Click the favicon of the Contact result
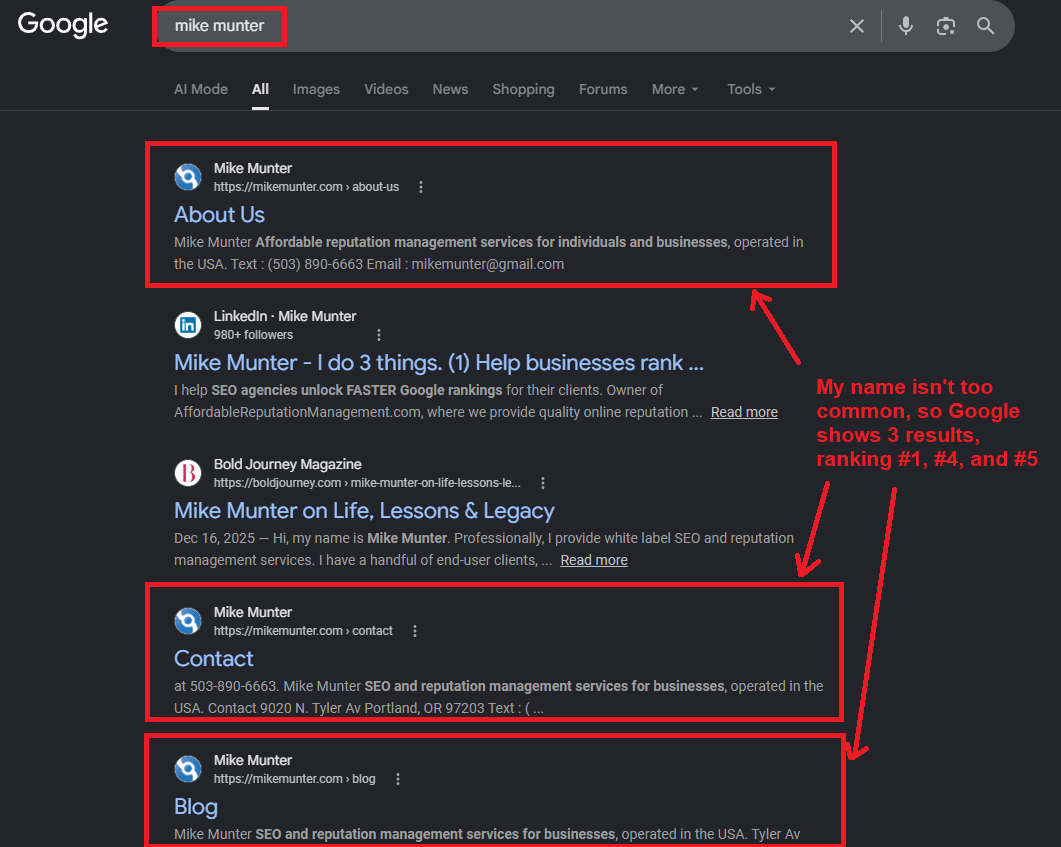This screenshot has height=847, width=1061. coord(188,621)
